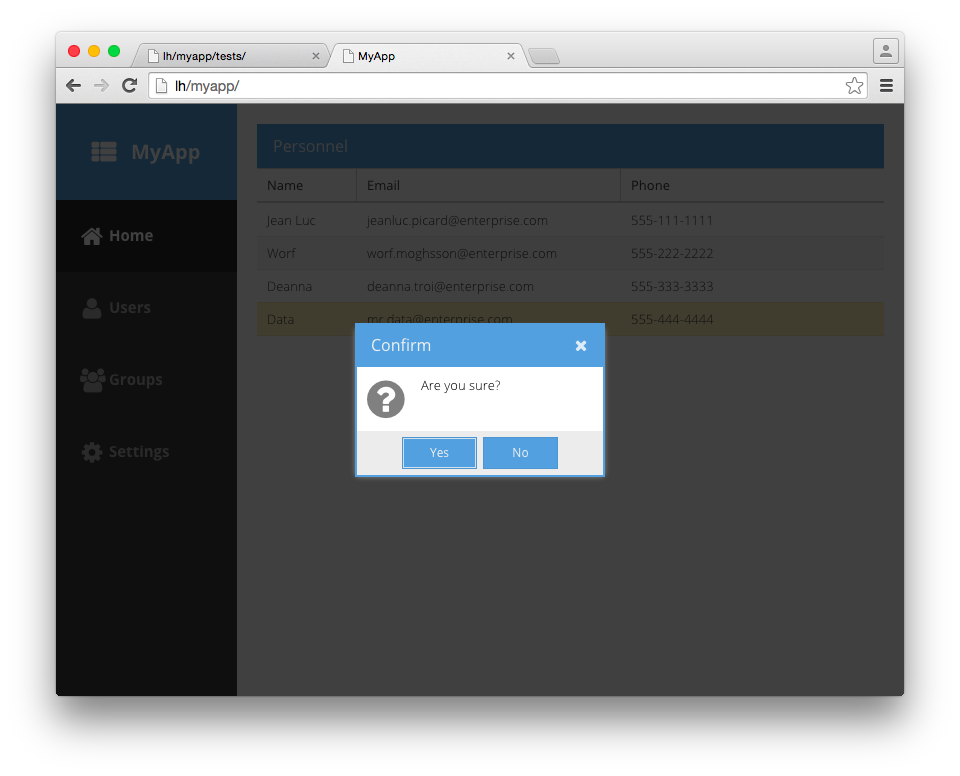Click the Groups people icon
This screenshot has height=776, width=960.
tap(92, 379)
